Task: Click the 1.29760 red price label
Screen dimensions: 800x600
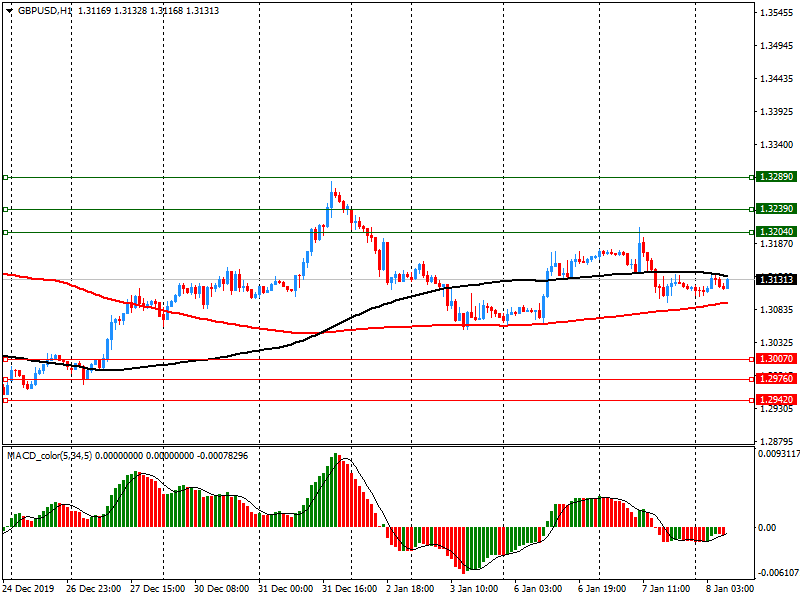Action: [776, 379]
